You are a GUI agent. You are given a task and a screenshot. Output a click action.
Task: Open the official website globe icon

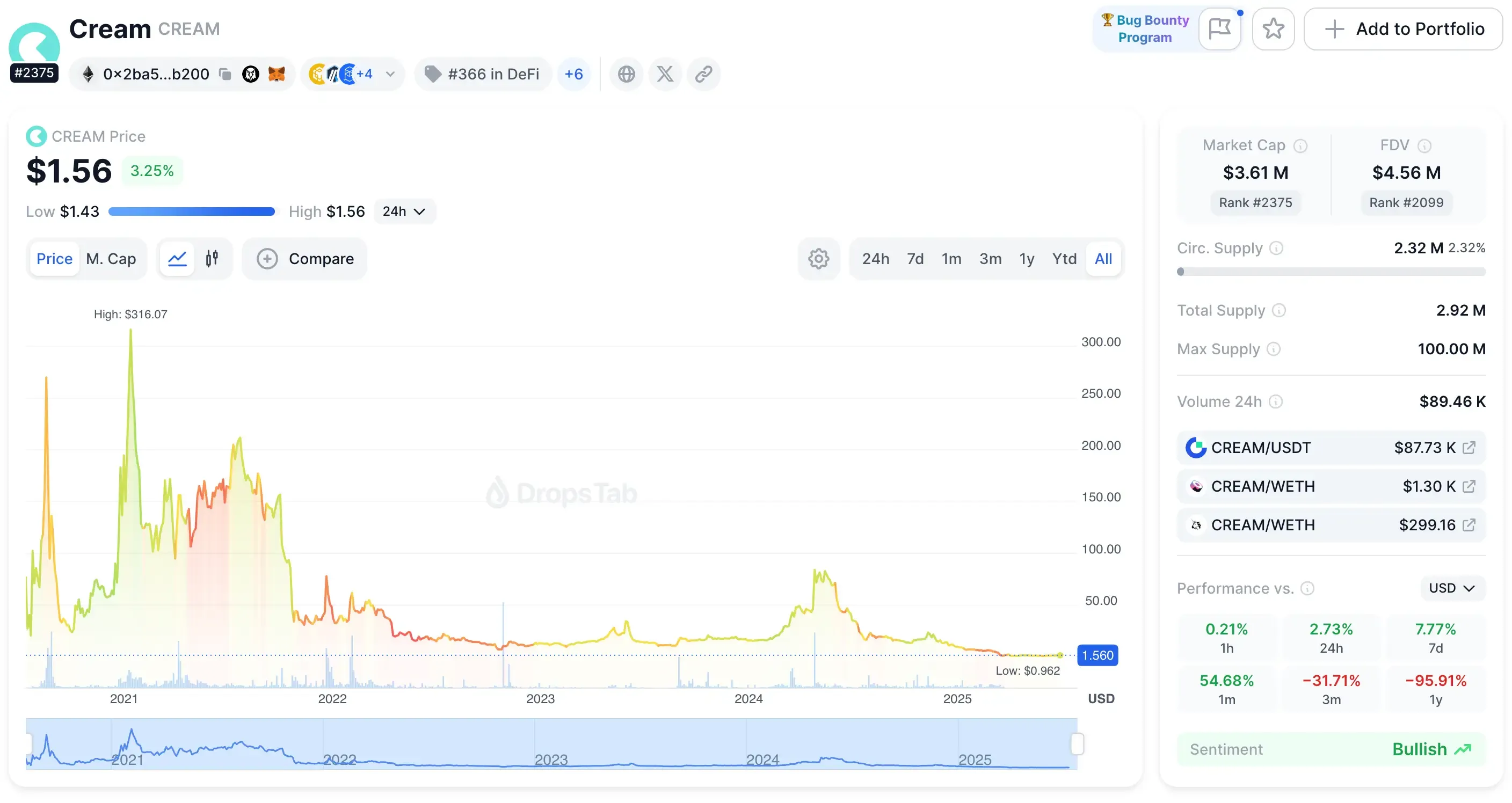tap(626, 74)
